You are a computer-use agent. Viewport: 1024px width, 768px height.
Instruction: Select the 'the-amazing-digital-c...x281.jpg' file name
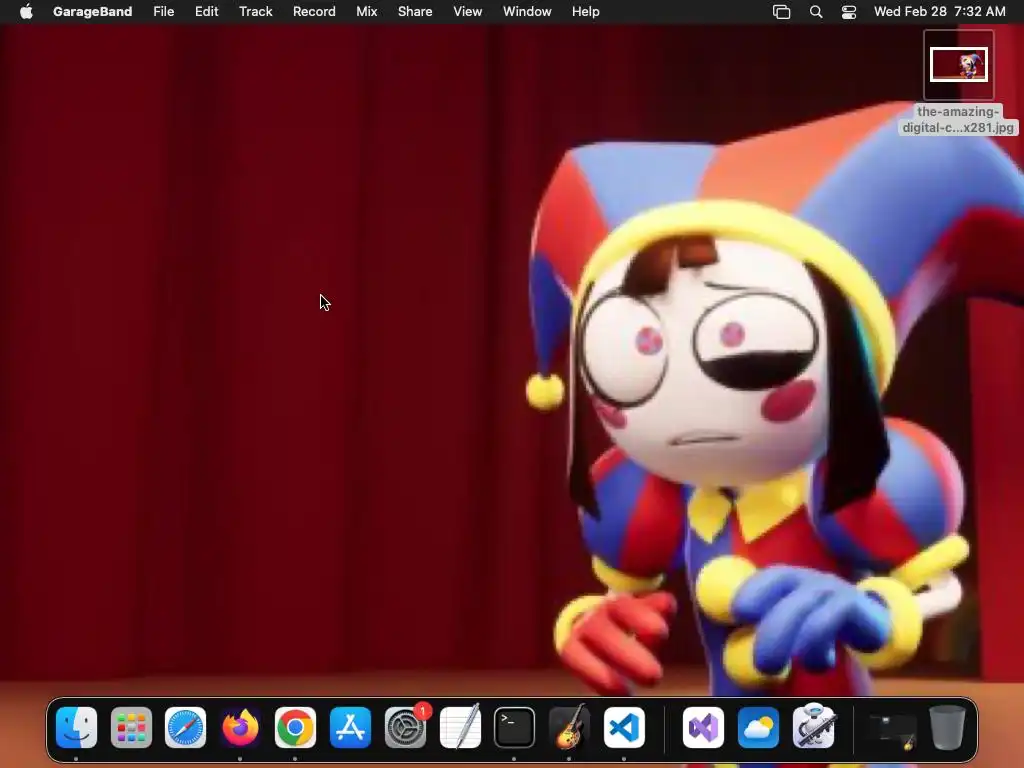pyautogui.click(x=958, y=120)
